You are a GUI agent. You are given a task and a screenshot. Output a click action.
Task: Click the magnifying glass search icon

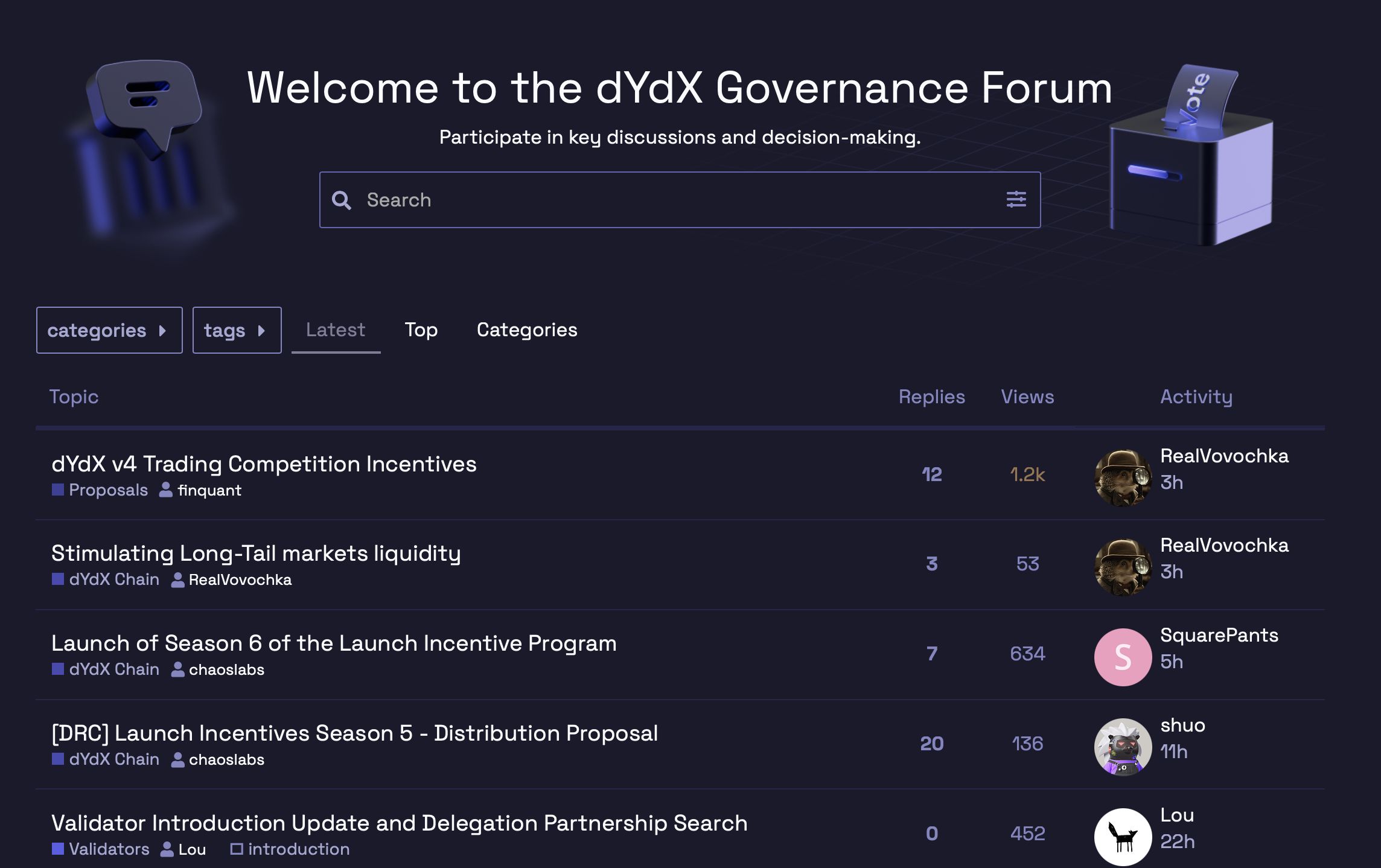341,200
